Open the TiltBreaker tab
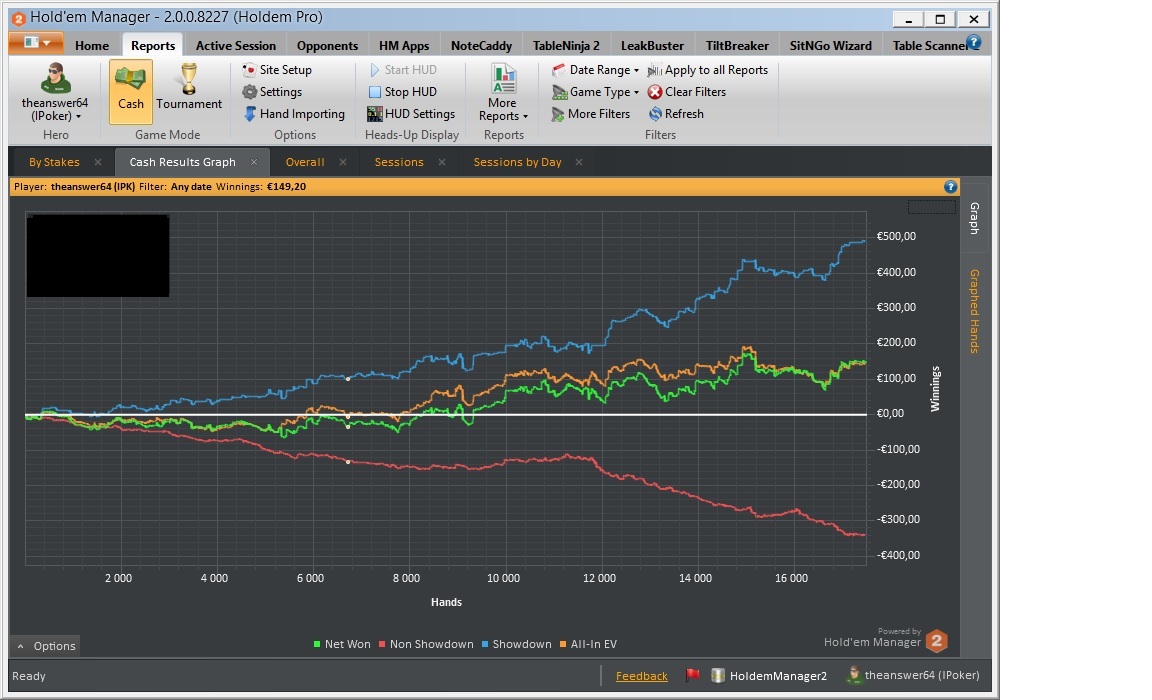Image resolution: width=1152 pixels, height=700 pixels. [x=737, y=46]
